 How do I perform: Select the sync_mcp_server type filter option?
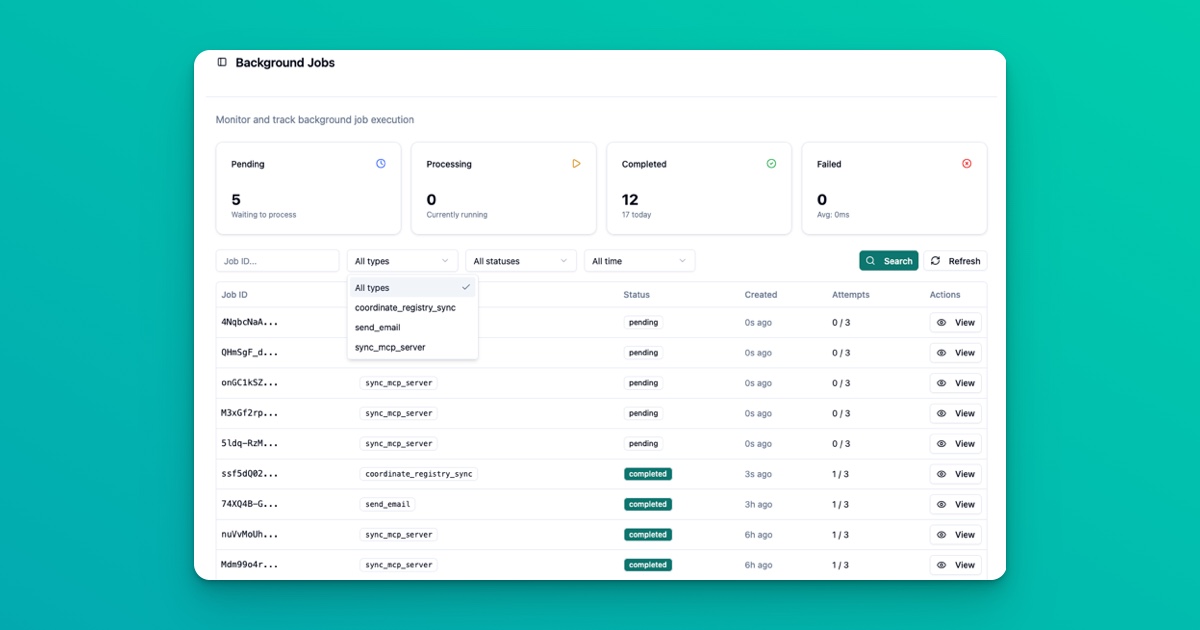(390, 348)
